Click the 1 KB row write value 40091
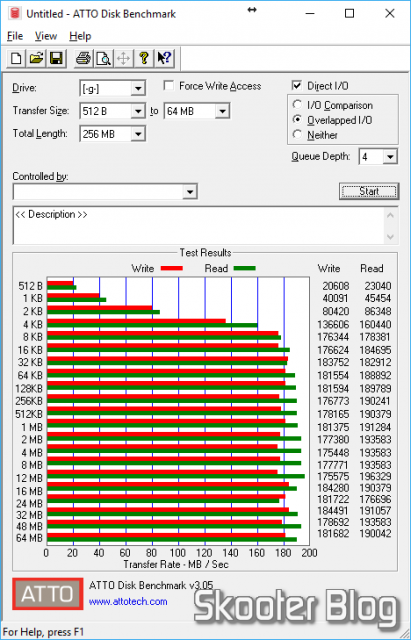The image size is (411, 640). pyautogui.click(x=336, y=298)
